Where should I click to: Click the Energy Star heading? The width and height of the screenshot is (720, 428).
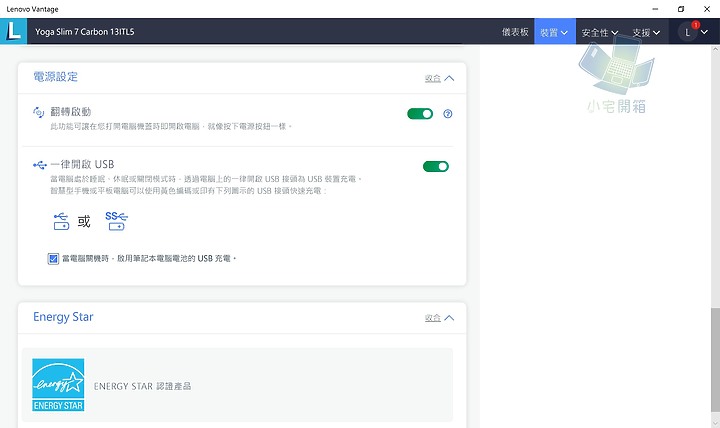63,317
